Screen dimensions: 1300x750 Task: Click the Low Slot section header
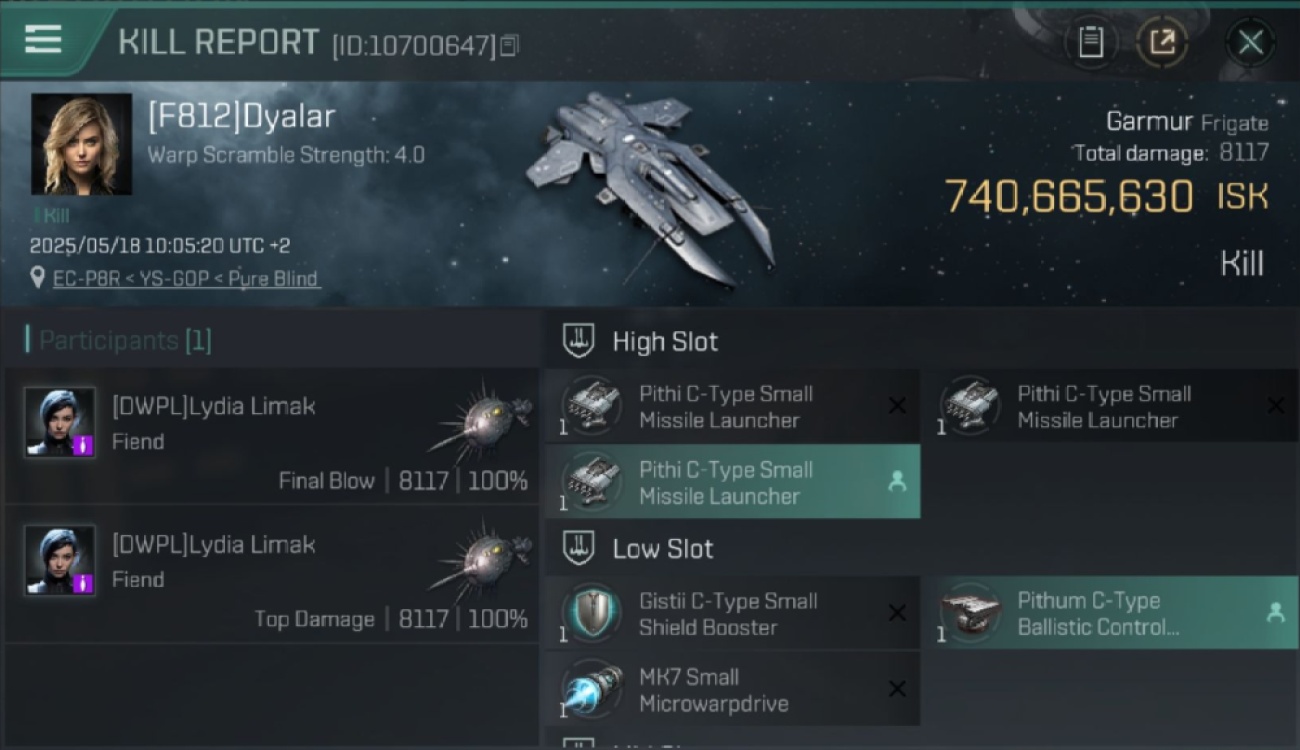pos(663,548)
